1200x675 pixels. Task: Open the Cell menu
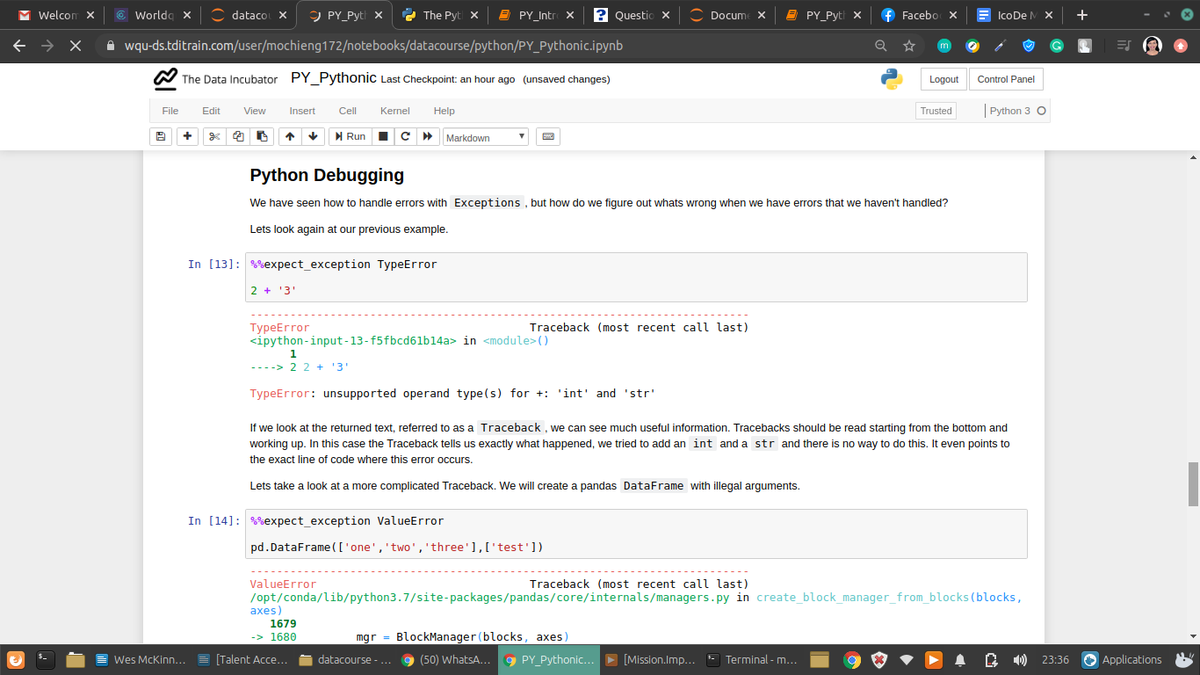click(348, 111)
